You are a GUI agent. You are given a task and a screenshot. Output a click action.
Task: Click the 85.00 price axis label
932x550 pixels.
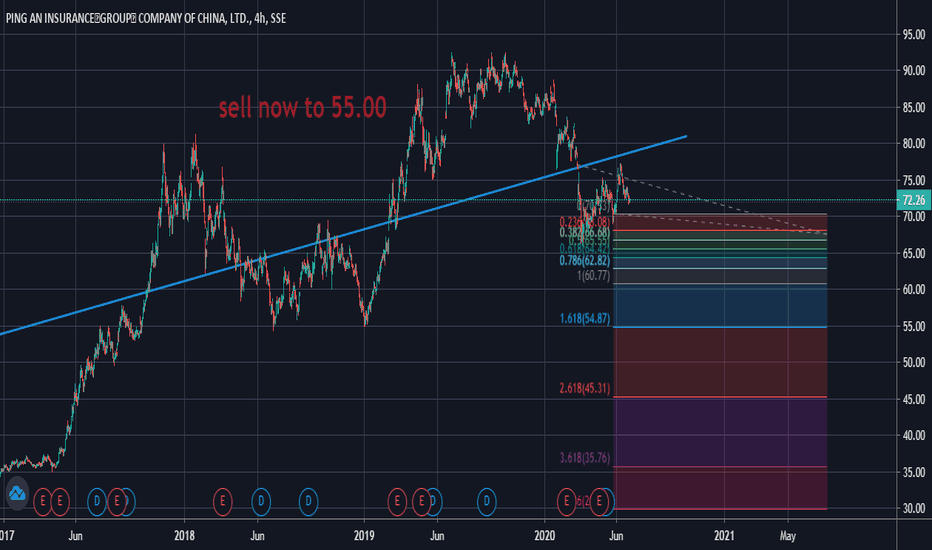click(914, 108)
